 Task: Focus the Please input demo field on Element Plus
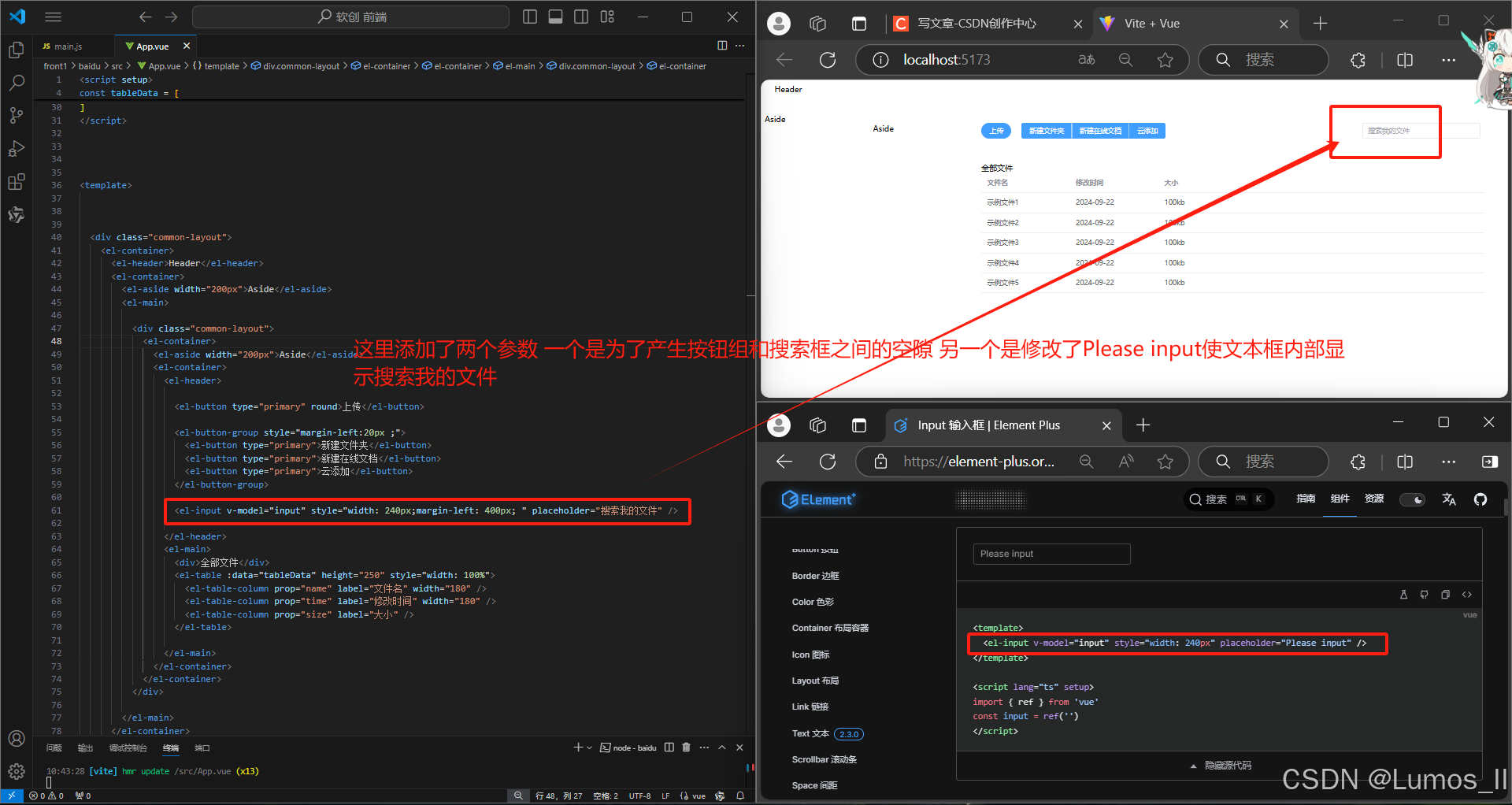tap(1051, 554)
